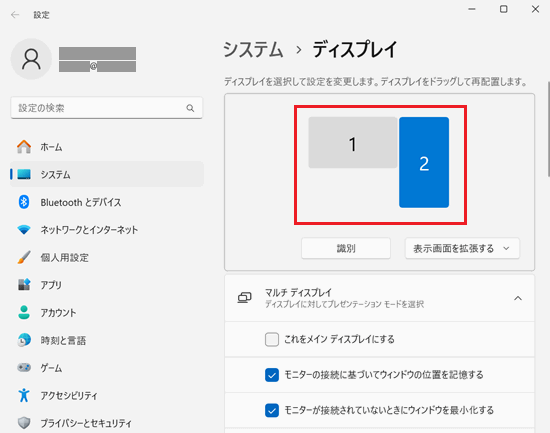Screen dimensions: 550x433
Task: Open ネットワークとインターネット settings
Action: (x=107, y=230)
